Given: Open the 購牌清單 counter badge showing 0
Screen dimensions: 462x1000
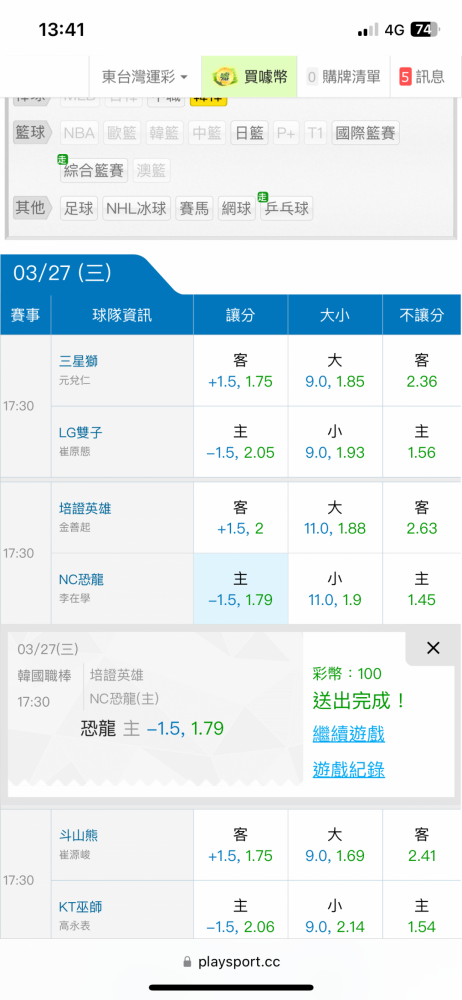Looking at the screenshot, I should [312, 77].
